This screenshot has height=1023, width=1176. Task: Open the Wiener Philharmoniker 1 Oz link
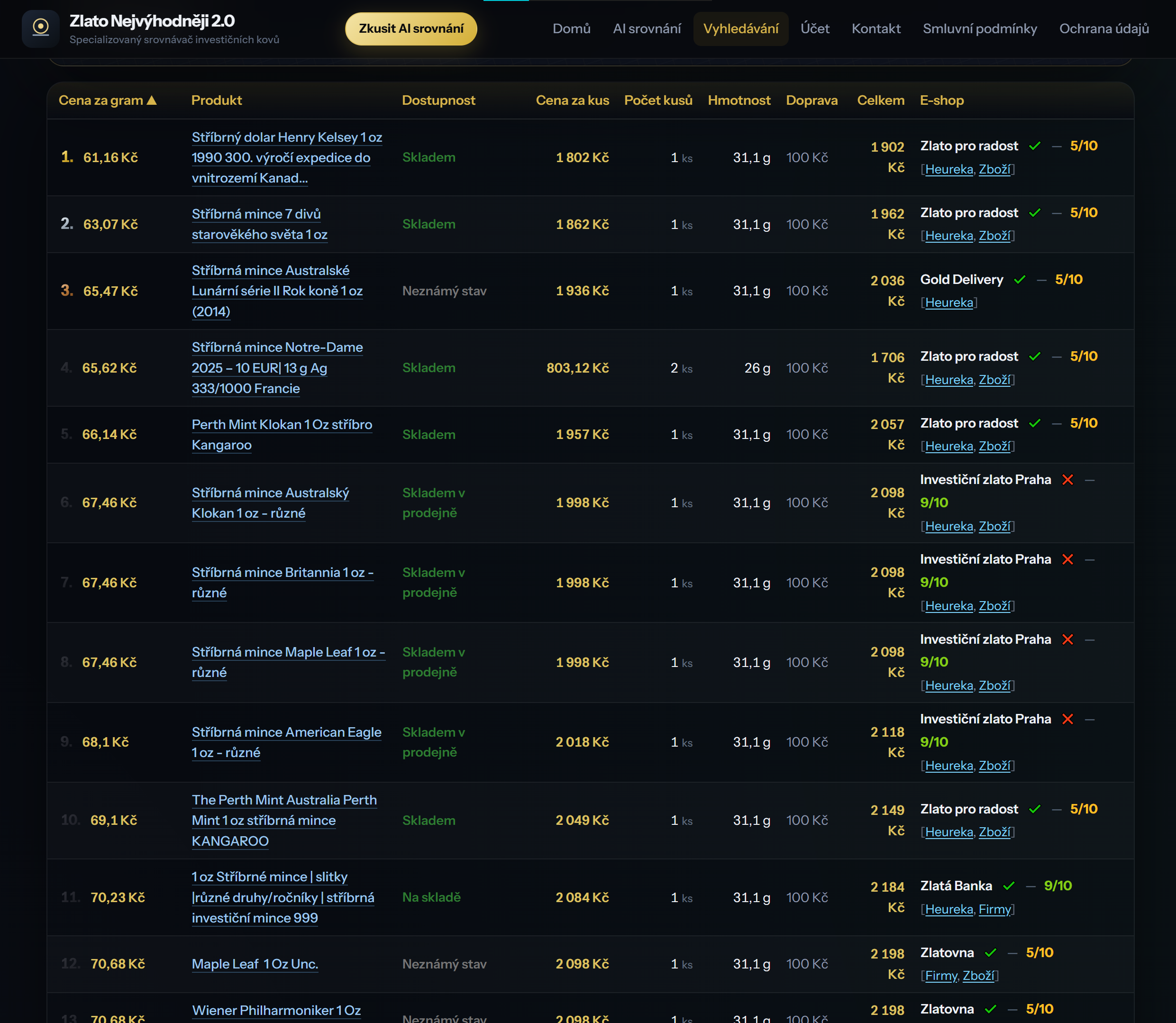(x=276, y=1011)
